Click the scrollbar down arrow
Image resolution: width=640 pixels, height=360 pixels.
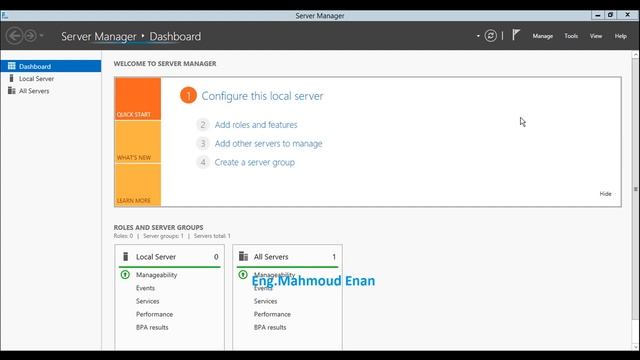636,347
